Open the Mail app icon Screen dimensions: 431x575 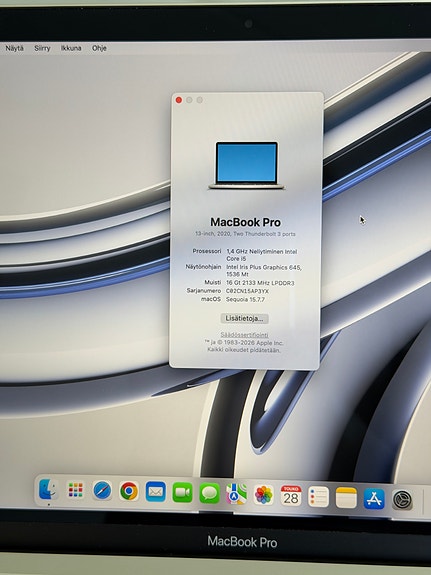point(156,492)
